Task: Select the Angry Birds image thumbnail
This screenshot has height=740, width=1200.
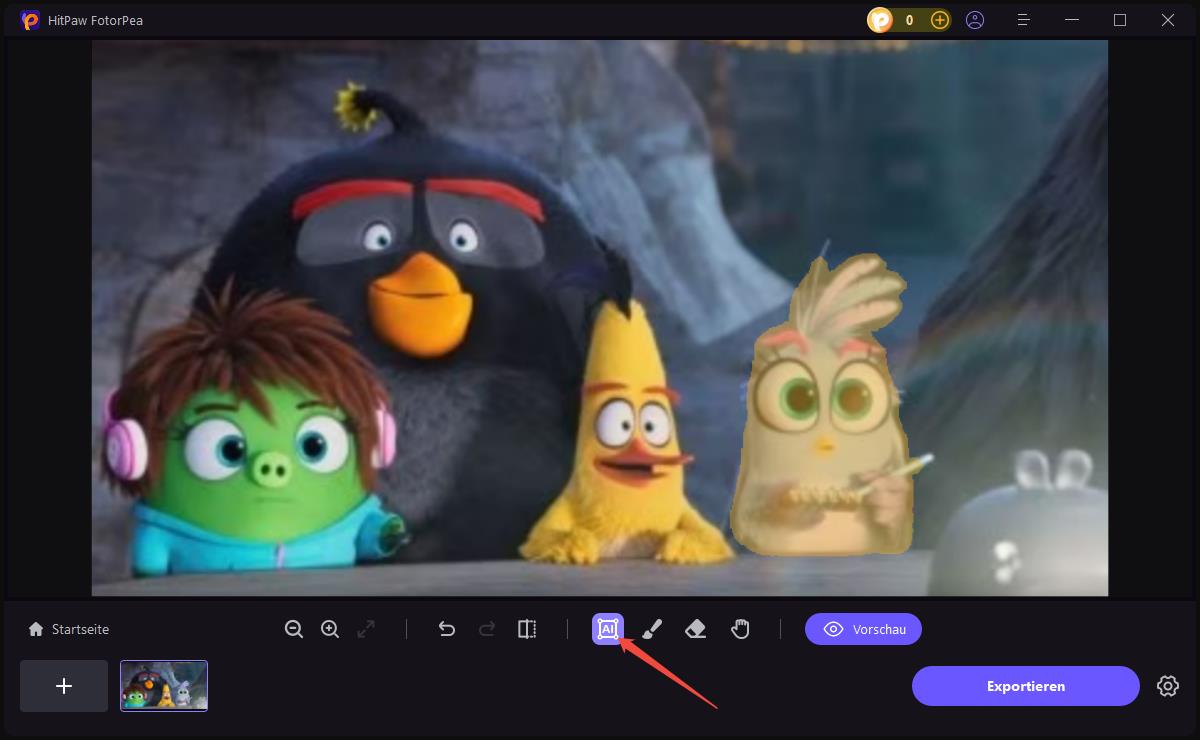Action: coord(164,686)
